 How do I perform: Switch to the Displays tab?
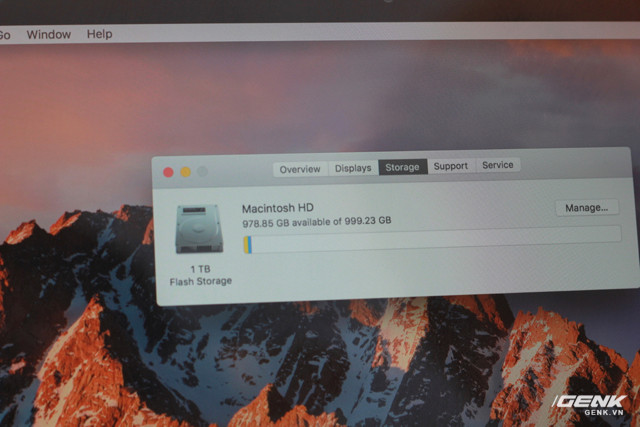click(x=353, y=168)
